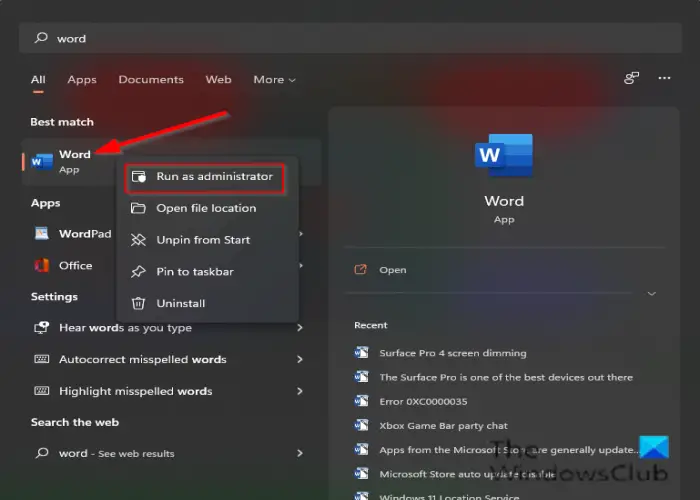Click the Run as administrator shield icon

point(139,176)
